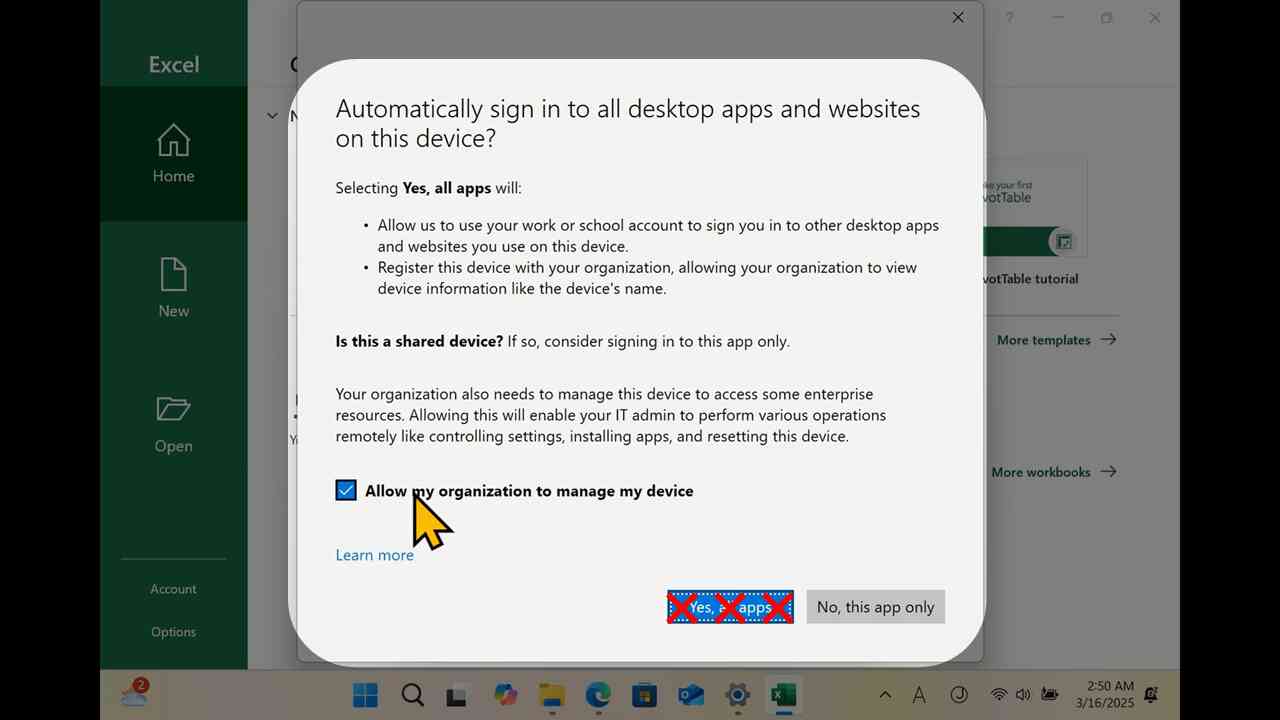Open Outlook from the taskbar

point(691,695)
